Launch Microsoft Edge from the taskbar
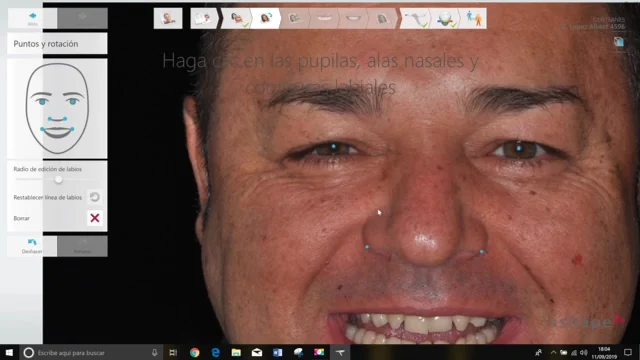The image size is (640, 360). [216, 353]
